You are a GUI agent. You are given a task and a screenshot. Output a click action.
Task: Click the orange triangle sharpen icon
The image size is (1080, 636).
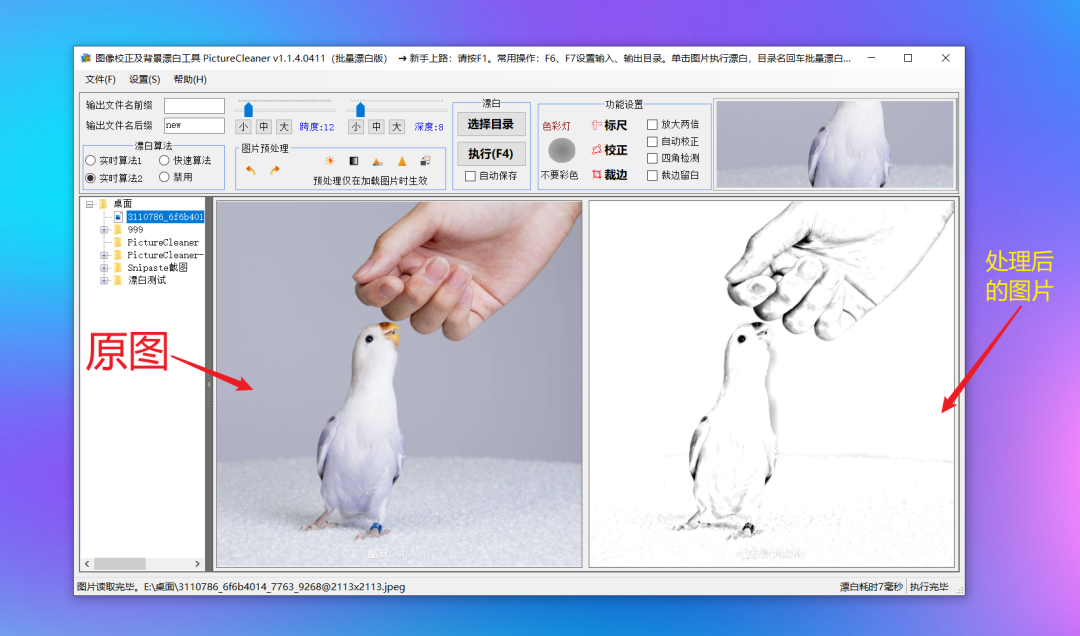[x=402, y=161]
